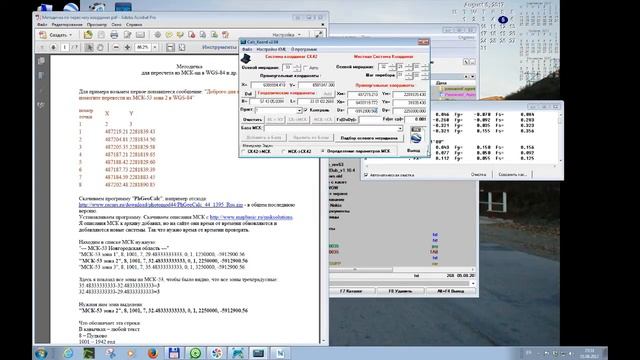Image resolution: width=640 pixels, height=360 pixels.
Task: Open the bookmarks panel in Acrobat sidebar
Action: click(41, 76)
